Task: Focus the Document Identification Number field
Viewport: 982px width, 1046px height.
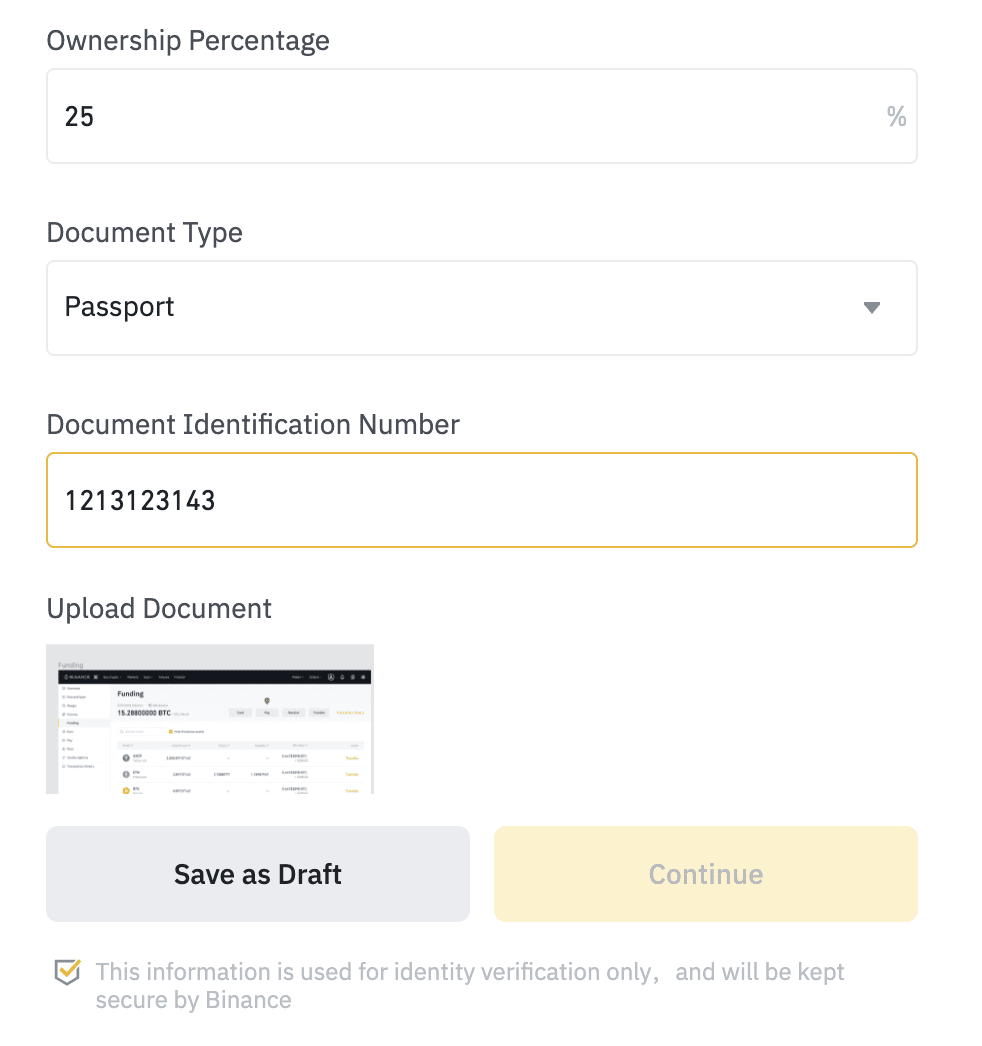Action: click(482, 500)
